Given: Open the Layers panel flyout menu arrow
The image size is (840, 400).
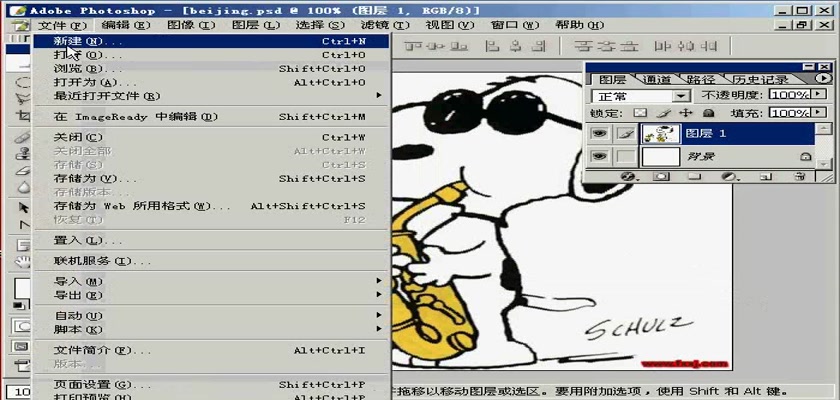Looking at the screenshot, I should tap(824, 79).
